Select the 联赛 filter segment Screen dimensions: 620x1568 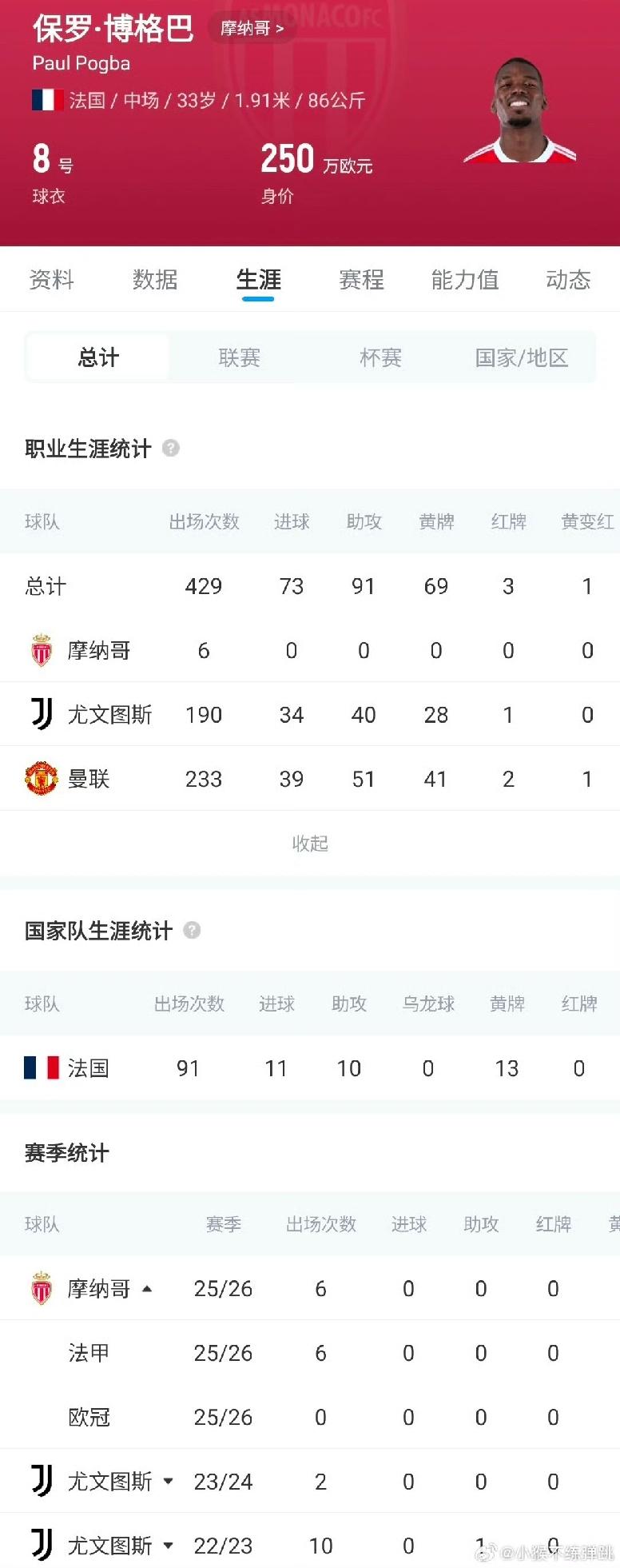240,357
